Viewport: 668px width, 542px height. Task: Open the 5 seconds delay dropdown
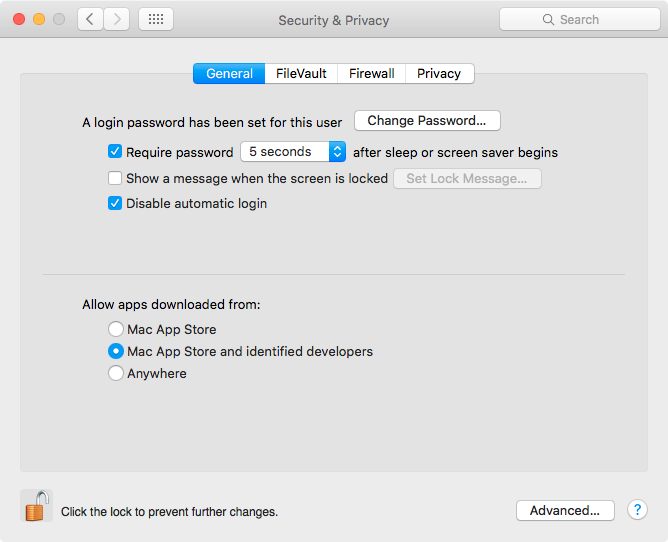tap(293, 152)
